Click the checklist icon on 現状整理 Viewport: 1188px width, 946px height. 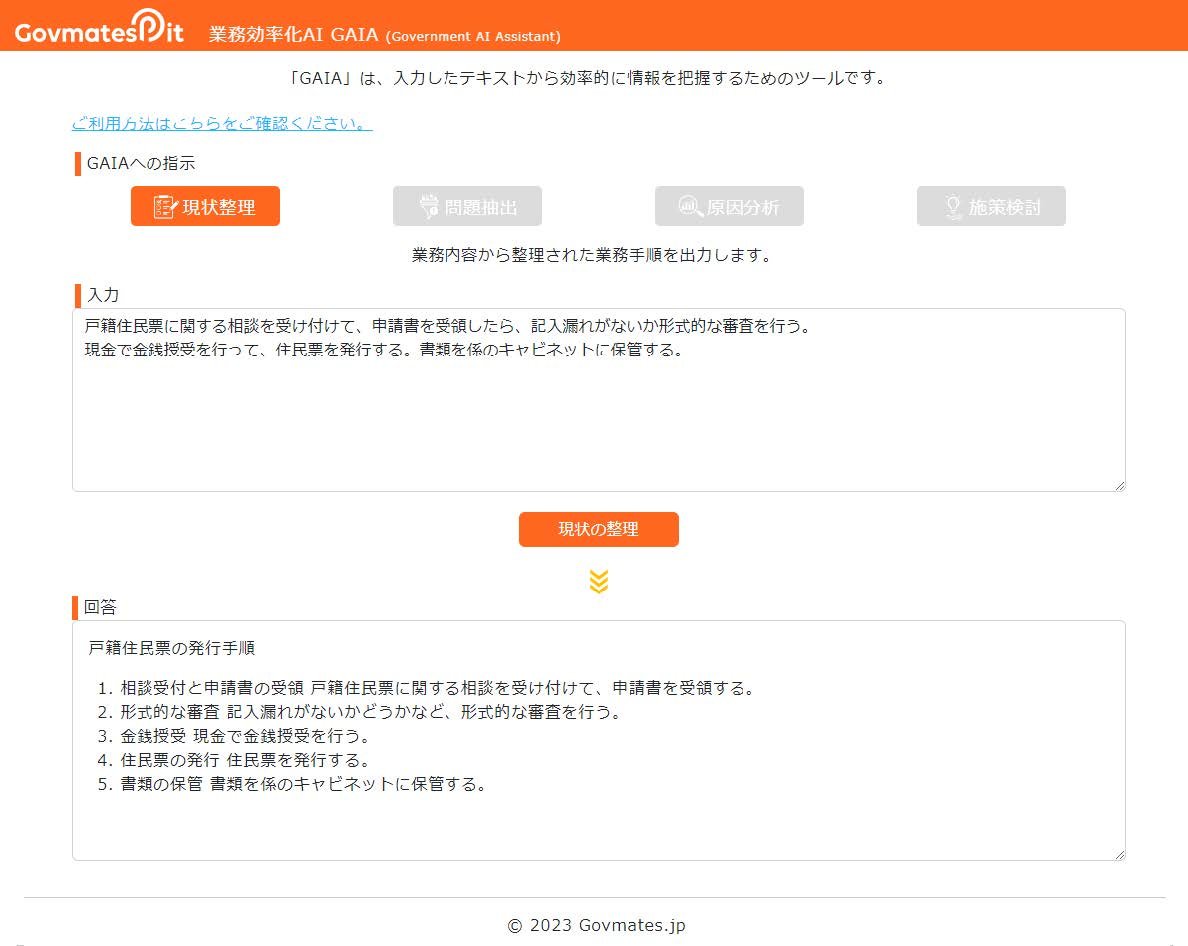[164, 207]
